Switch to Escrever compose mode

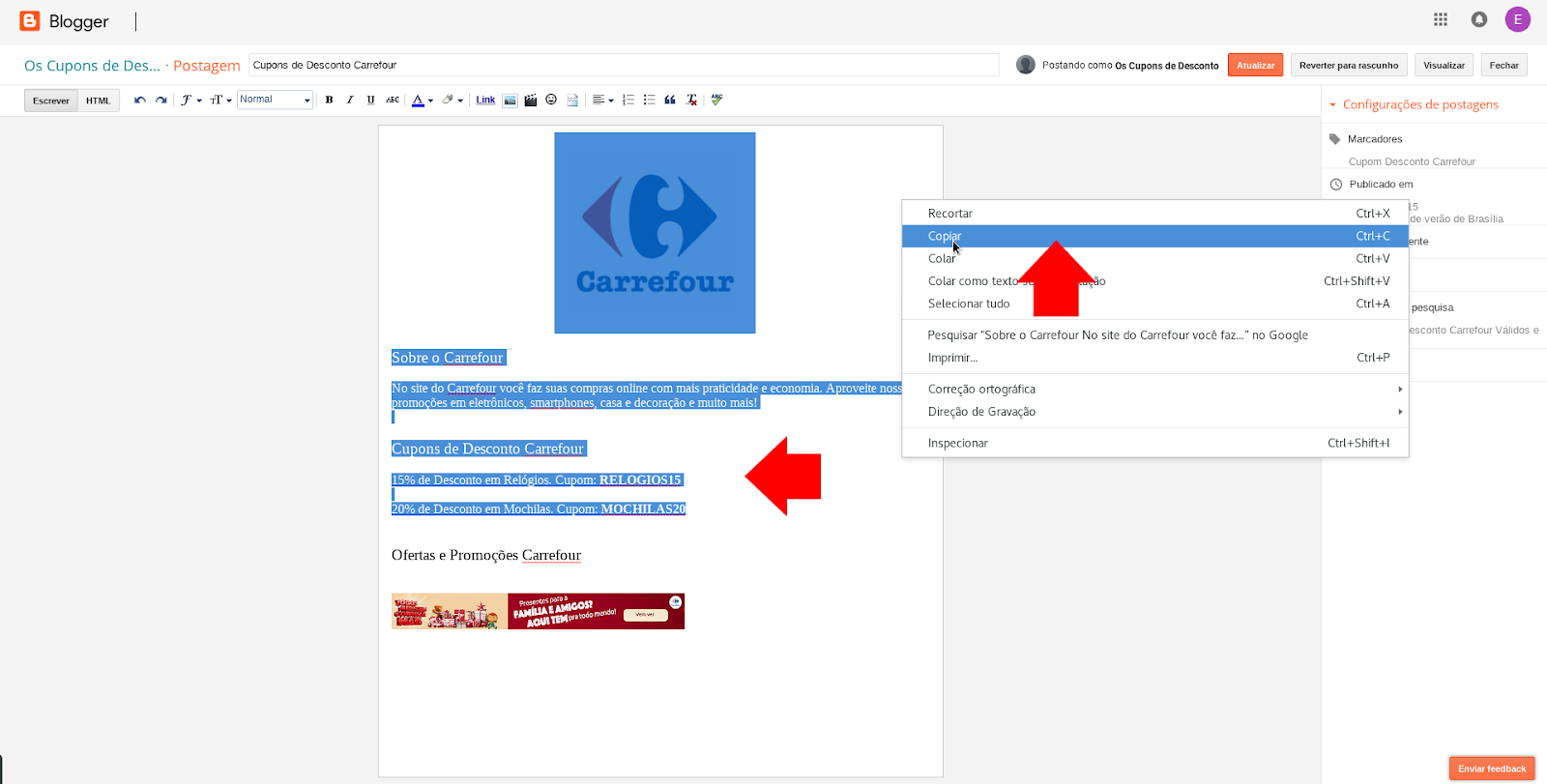pyautogui.click(x=51, y=101)
